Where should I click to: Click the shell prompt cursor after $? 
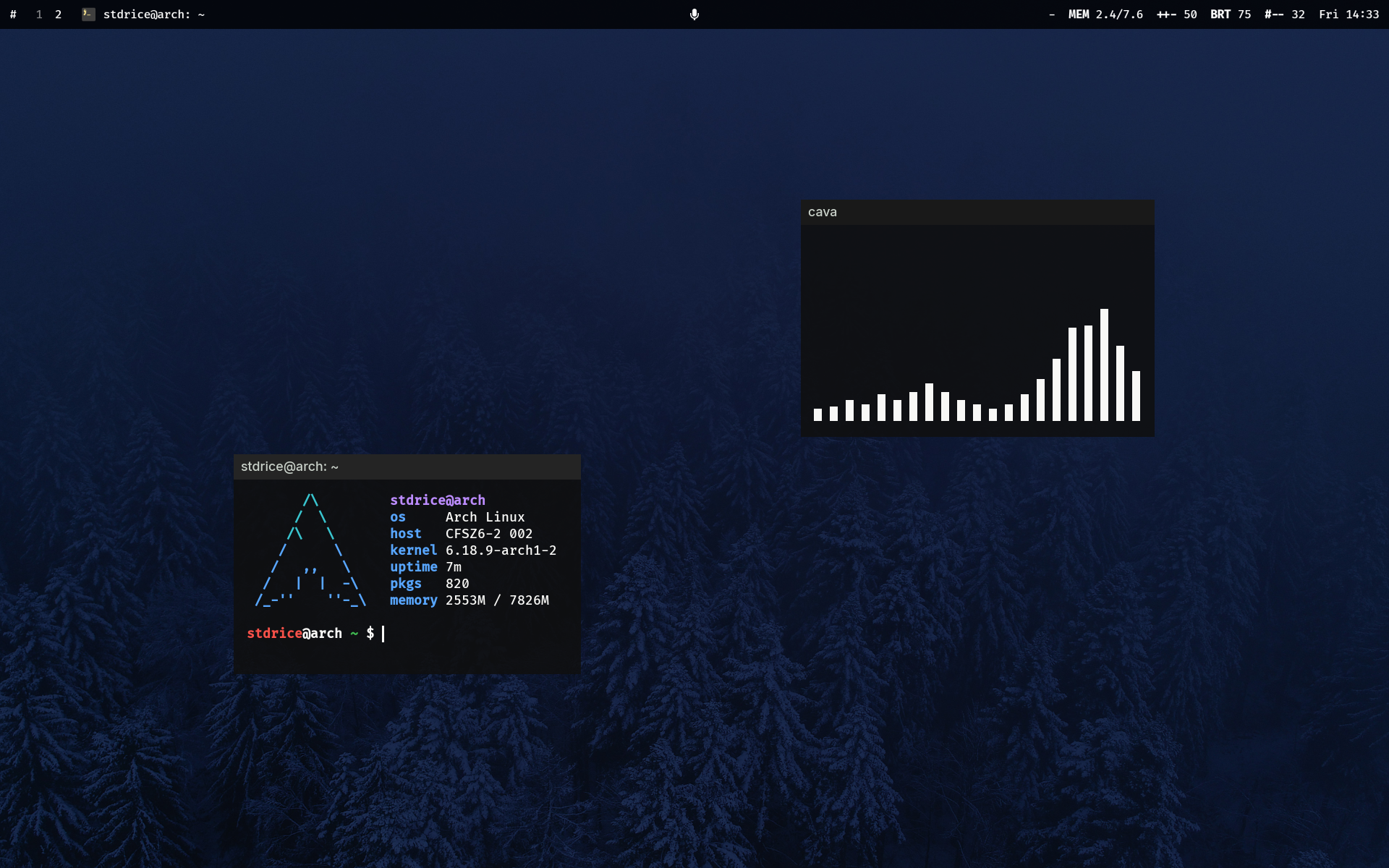(383, 634)
